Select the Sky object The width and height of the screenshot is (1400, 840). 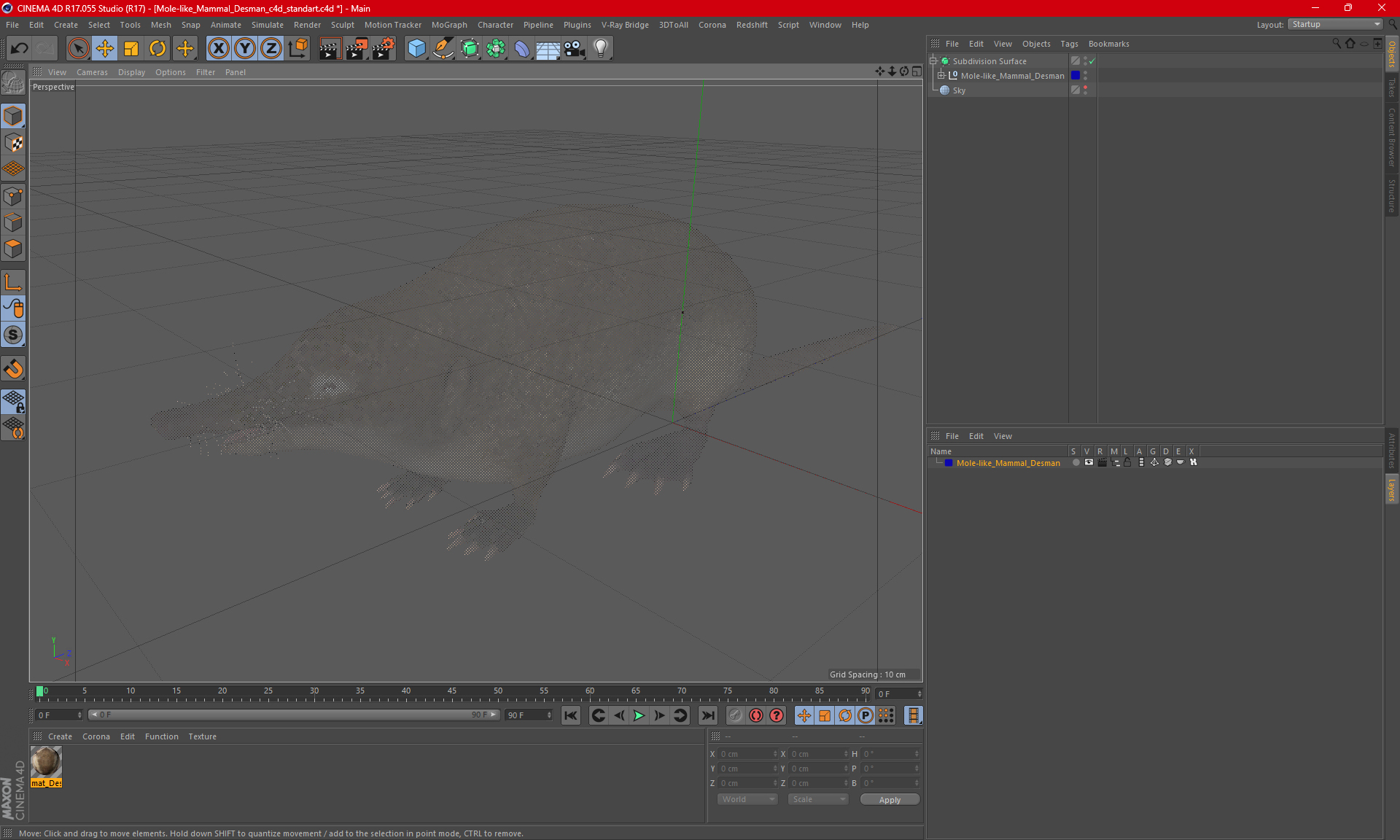coord(959,90)
